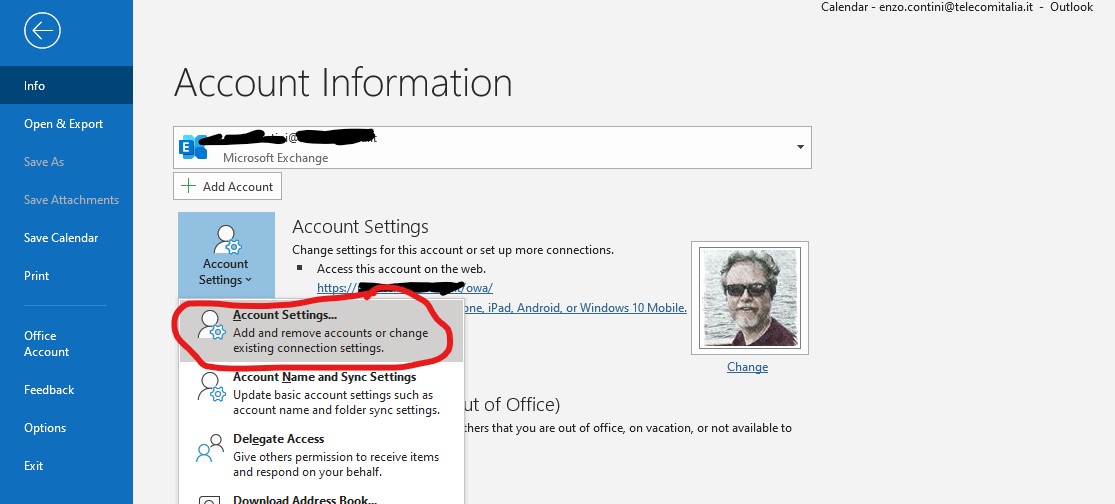This screenshot has width=1115, height=504.
Task: Open Office Account page
Action: click(x=47, y=344)
